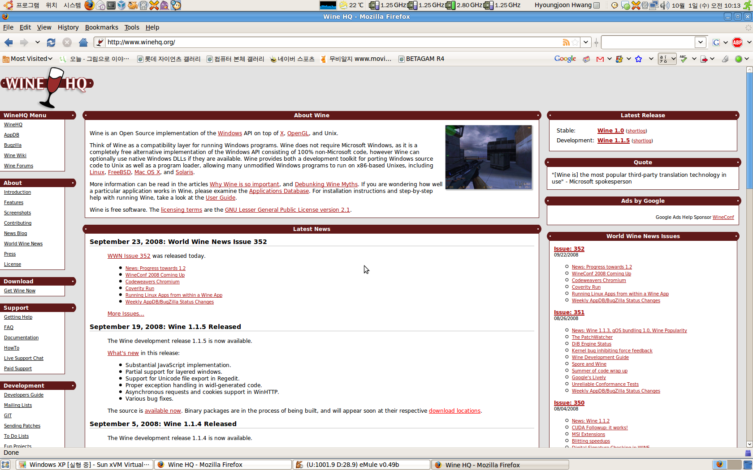This screenshot has width=753, height=470.
Task: Open the Help menu
Action: coord(152,27)
